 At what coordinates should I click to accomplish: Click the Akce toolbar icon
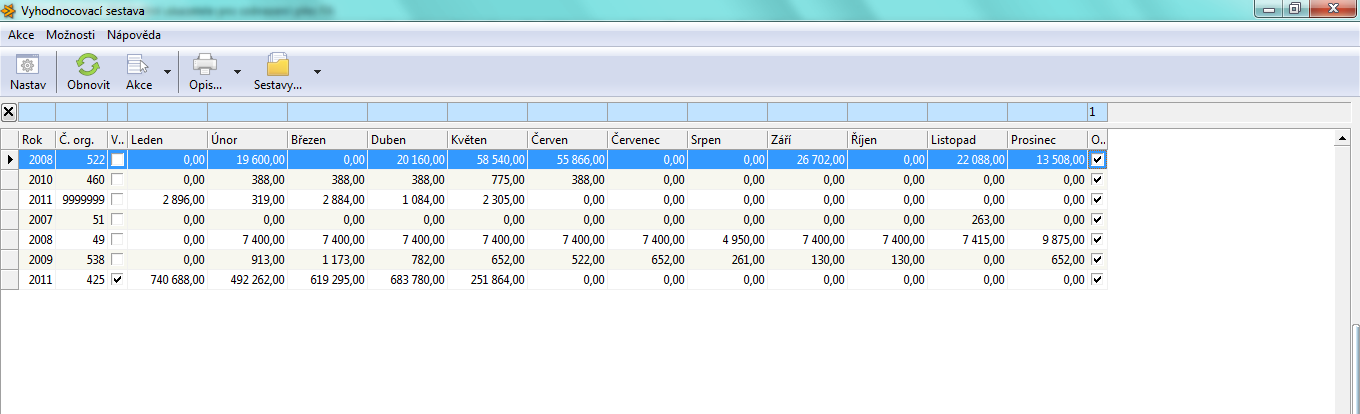[x=138, y=65]
